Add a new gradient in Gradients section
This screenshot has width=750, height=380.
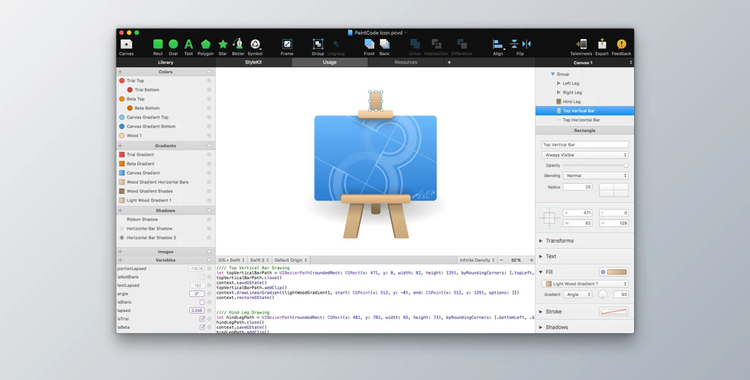(x=120, y=145)
